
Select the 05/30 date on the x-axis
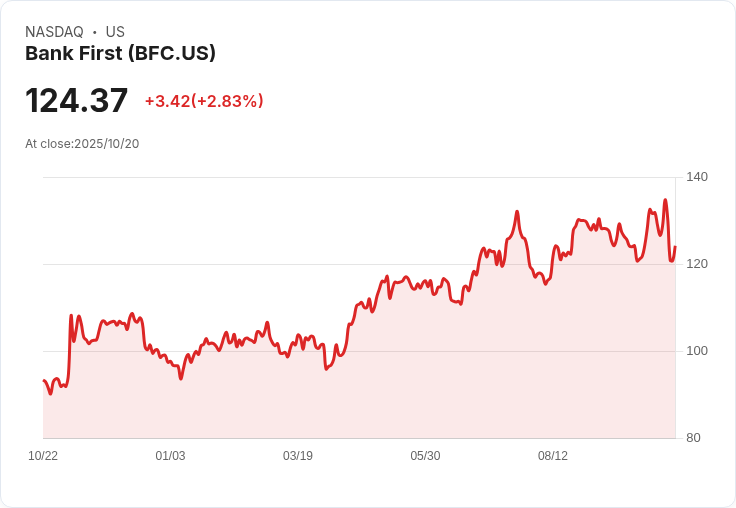(x=425, y=456)
